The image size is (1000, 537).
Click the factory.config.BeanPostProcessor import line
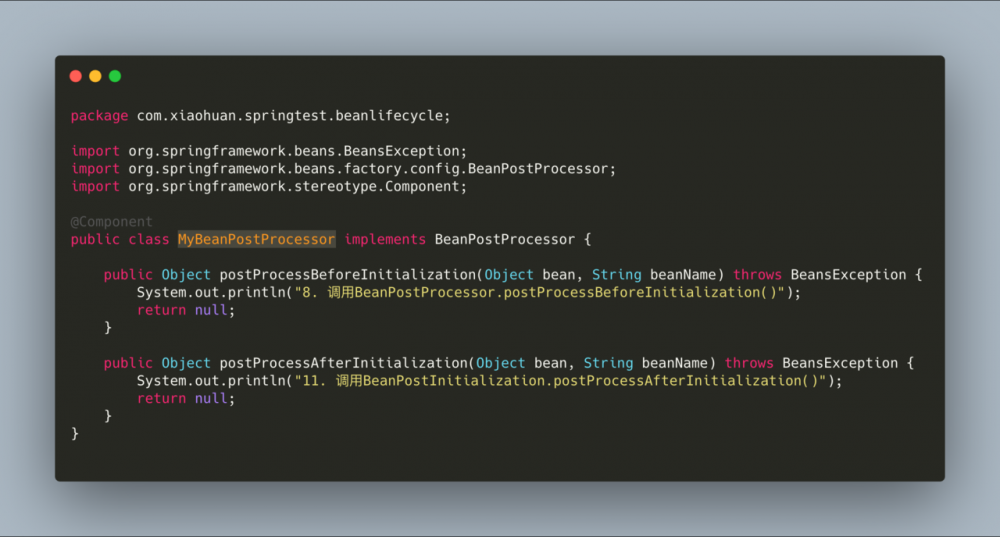coord(343,169)
